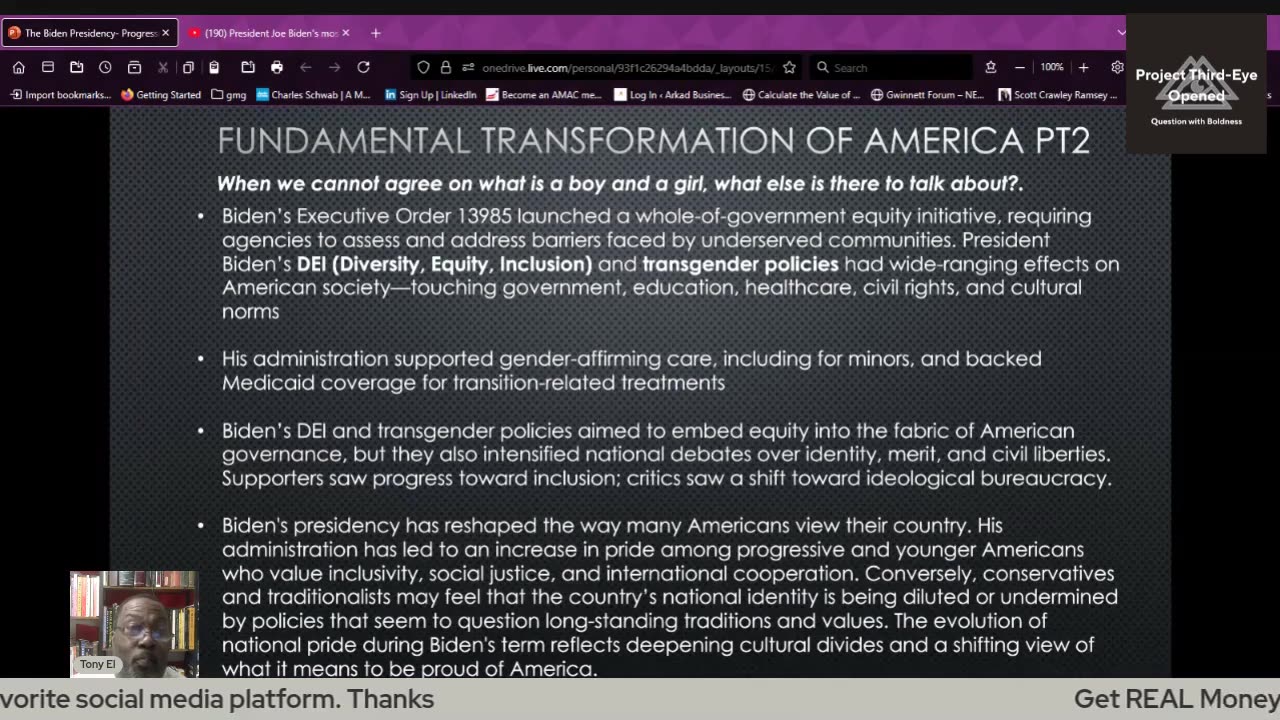Click the Copy icon in toolbar
1280x720 pixels.
pyautogui.click(x=188, y=67)
